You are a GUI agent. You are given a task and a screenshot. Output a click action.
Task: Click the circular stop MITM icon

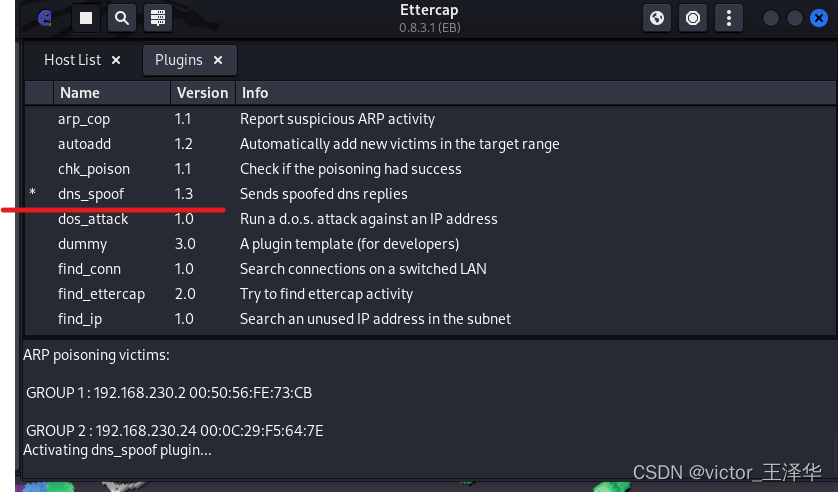pyautogui.click(x=691, y=18)
